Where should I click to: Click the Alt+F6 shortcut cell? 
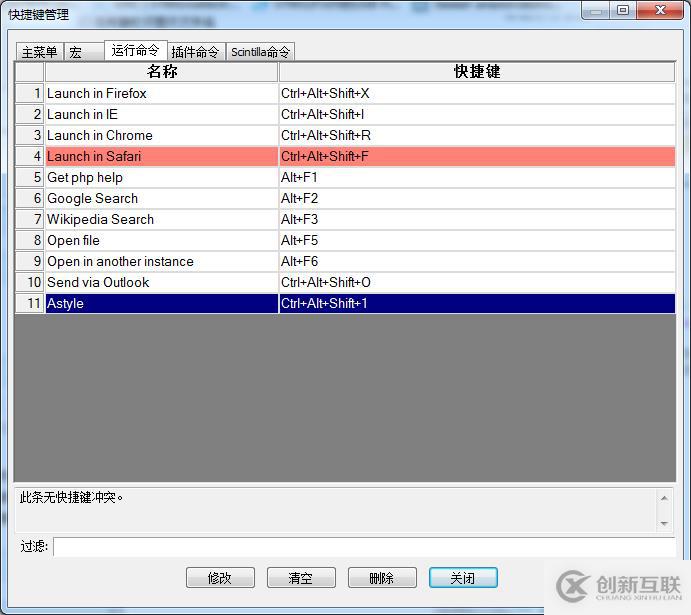[x=477, y=261]
